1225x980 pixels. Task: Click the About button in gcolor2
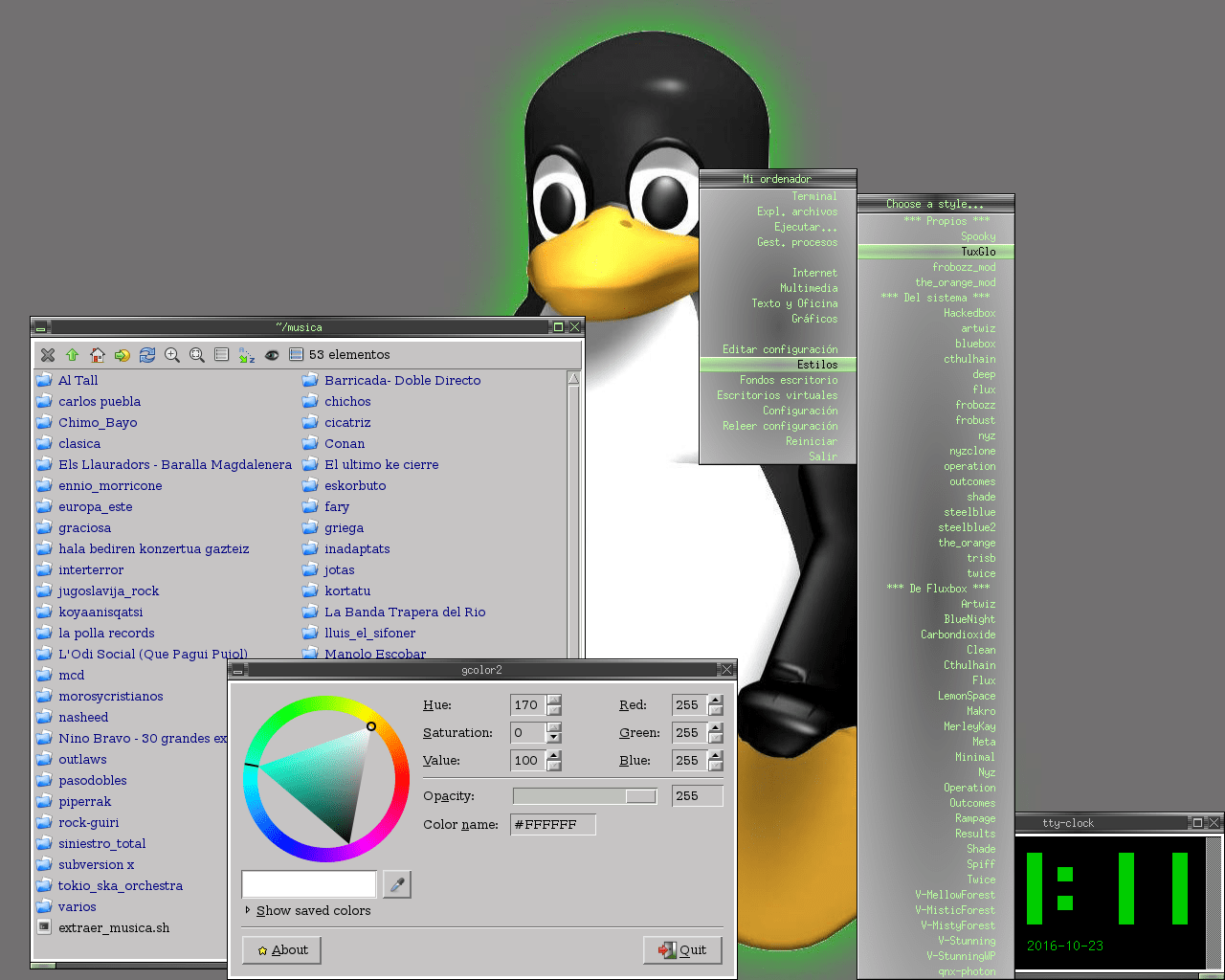tap(282, 950)
